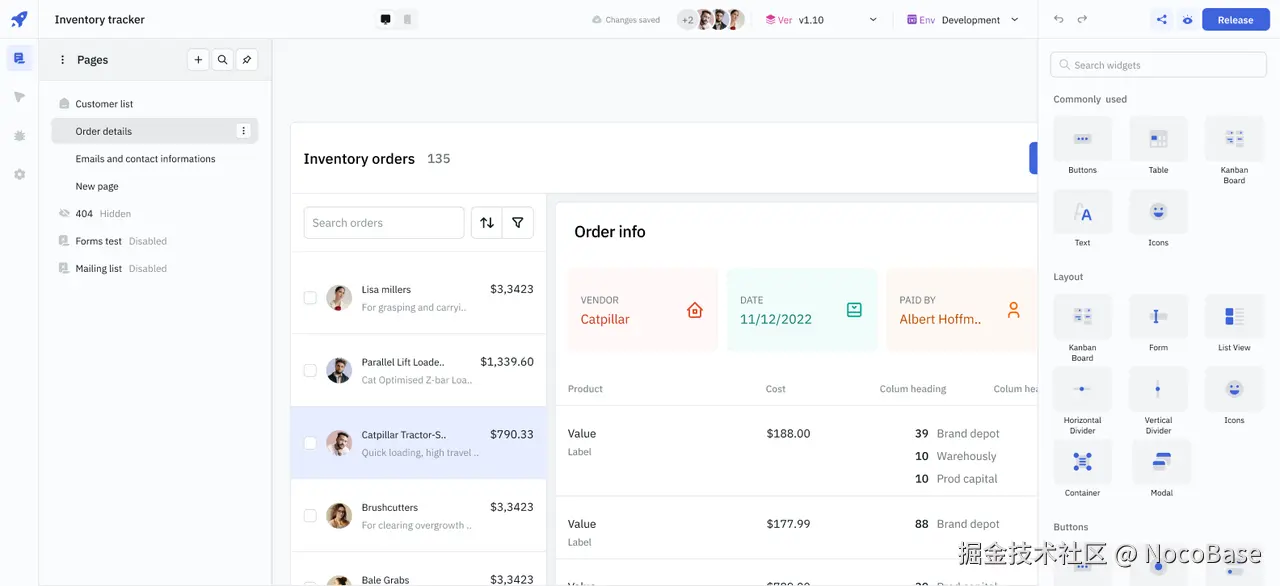Search pages with magnifier icon
Image resolution: width=1280 pixels, height=586 pixels.
pos(222,60)
